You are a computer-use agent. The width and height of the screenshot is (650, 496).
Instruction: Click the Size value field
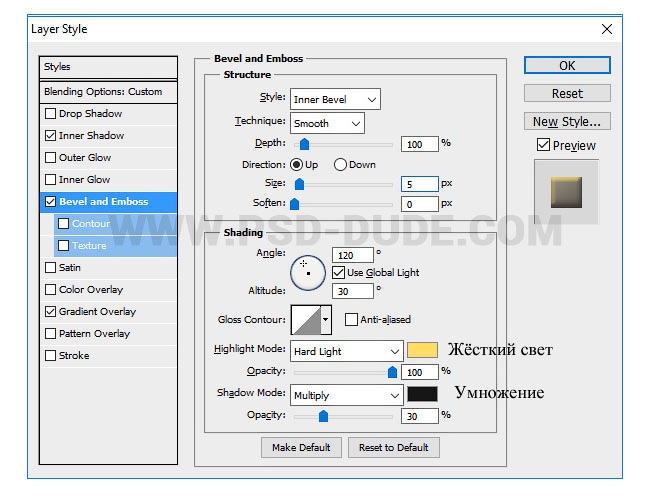point(419,184)
